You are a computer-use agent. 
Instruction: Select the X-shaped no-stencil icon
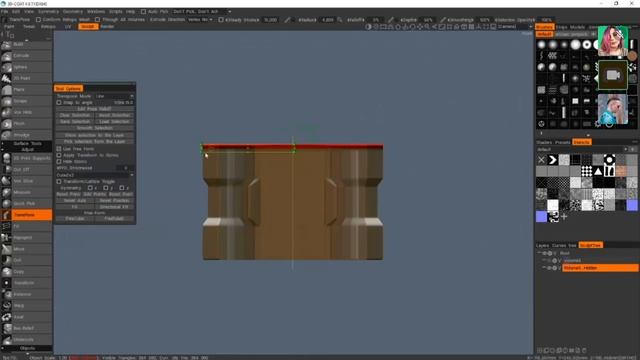pyautogui.click(x=541, y=160)
